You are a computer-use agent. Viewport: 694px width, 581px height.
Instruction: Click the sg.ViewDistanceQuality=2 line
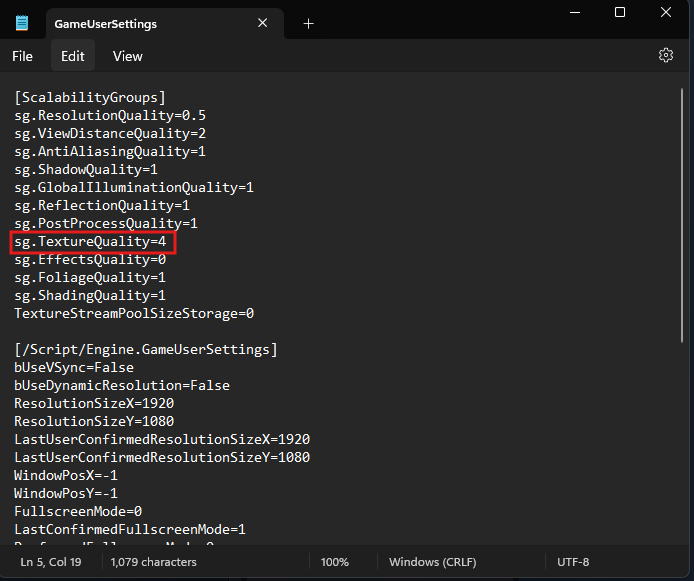110,134
